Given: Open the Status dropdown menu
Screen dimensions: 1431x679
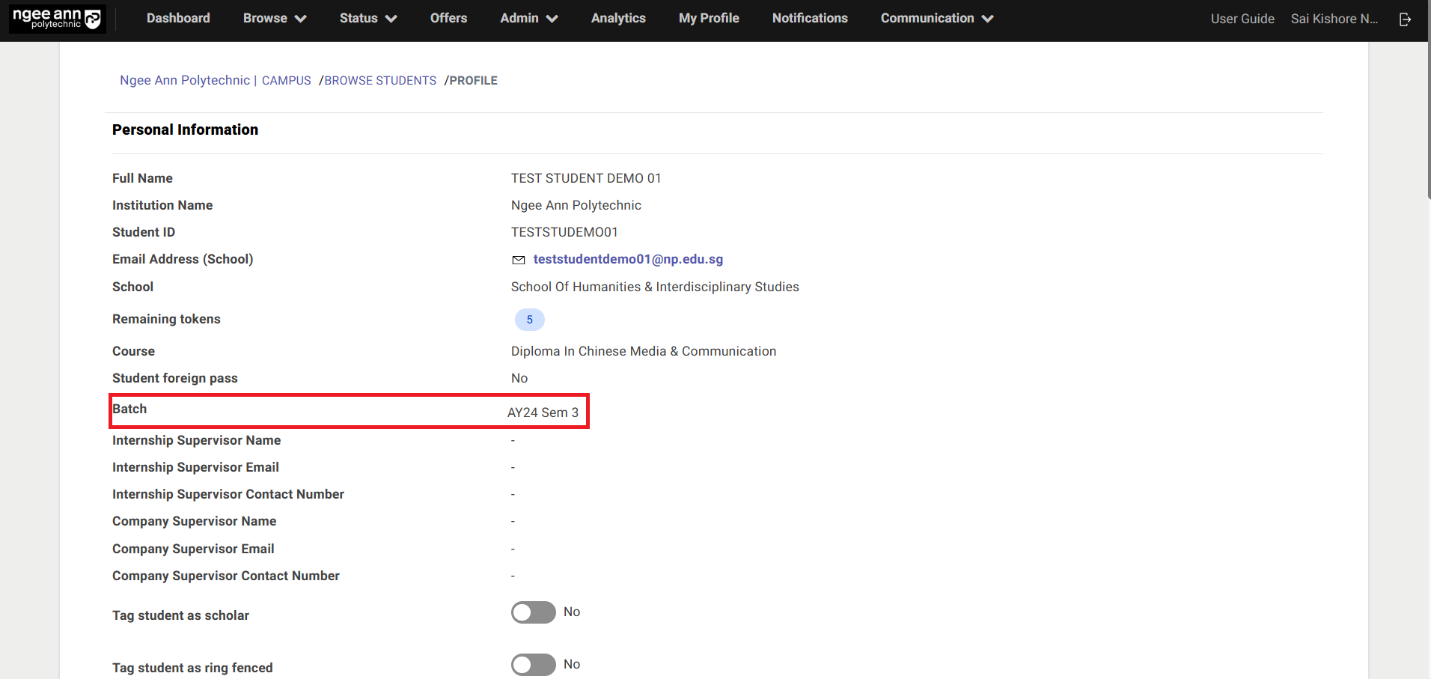Looking at the screenshot, I should pyautogui.click(x=368, y=18).
